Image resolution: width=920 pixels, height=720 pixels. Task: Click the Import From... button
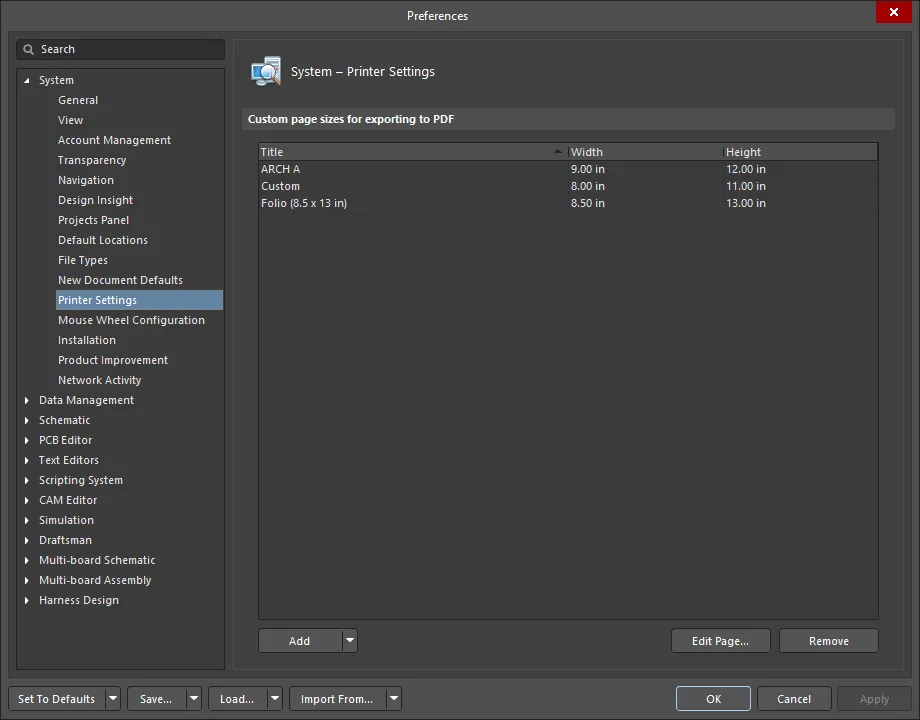(x=337, y=699)
